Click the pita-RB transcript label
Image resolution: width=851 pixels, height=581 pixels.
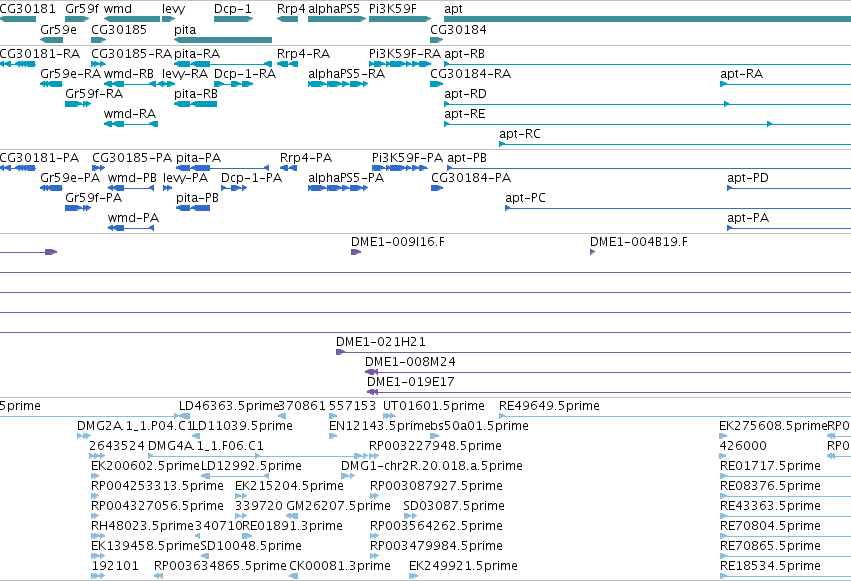coord(196,94)
